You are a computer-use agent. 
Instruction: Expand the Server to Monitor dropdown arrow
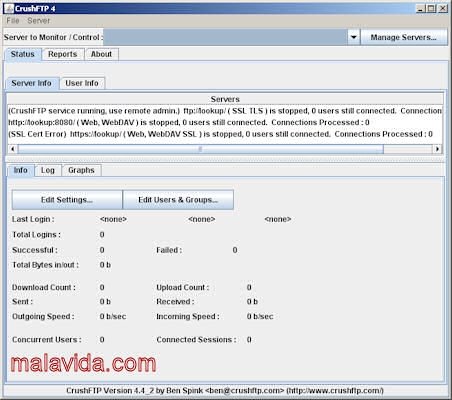tap(353, 37)
